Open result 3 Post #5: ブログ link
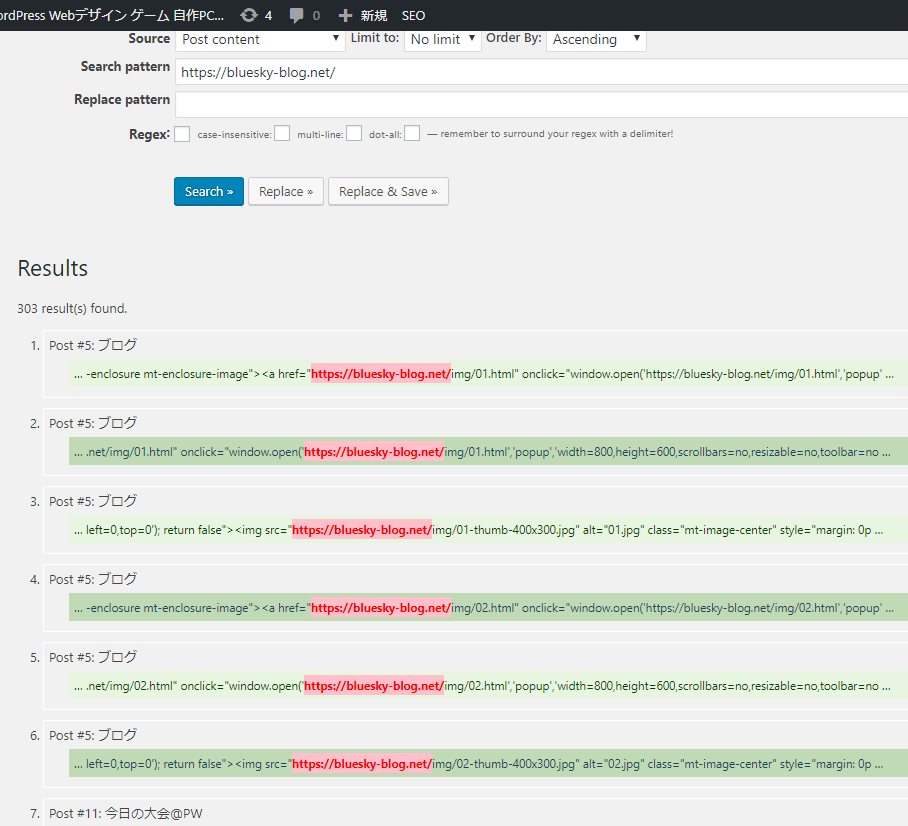This screenshot has width=908, height=826. tap(93, 502)
